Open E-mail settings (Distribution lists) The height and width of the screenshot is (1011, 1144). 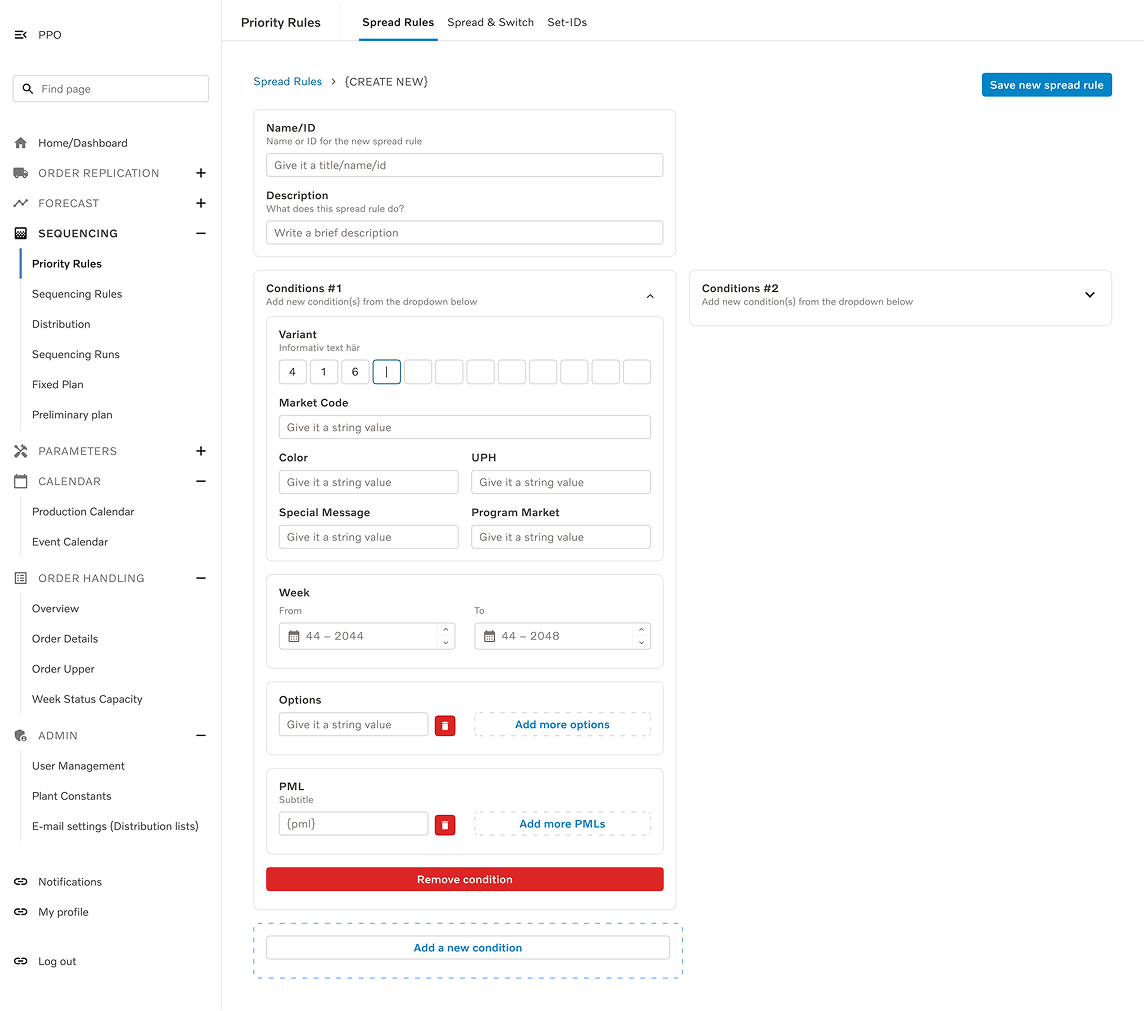(115, 826)
